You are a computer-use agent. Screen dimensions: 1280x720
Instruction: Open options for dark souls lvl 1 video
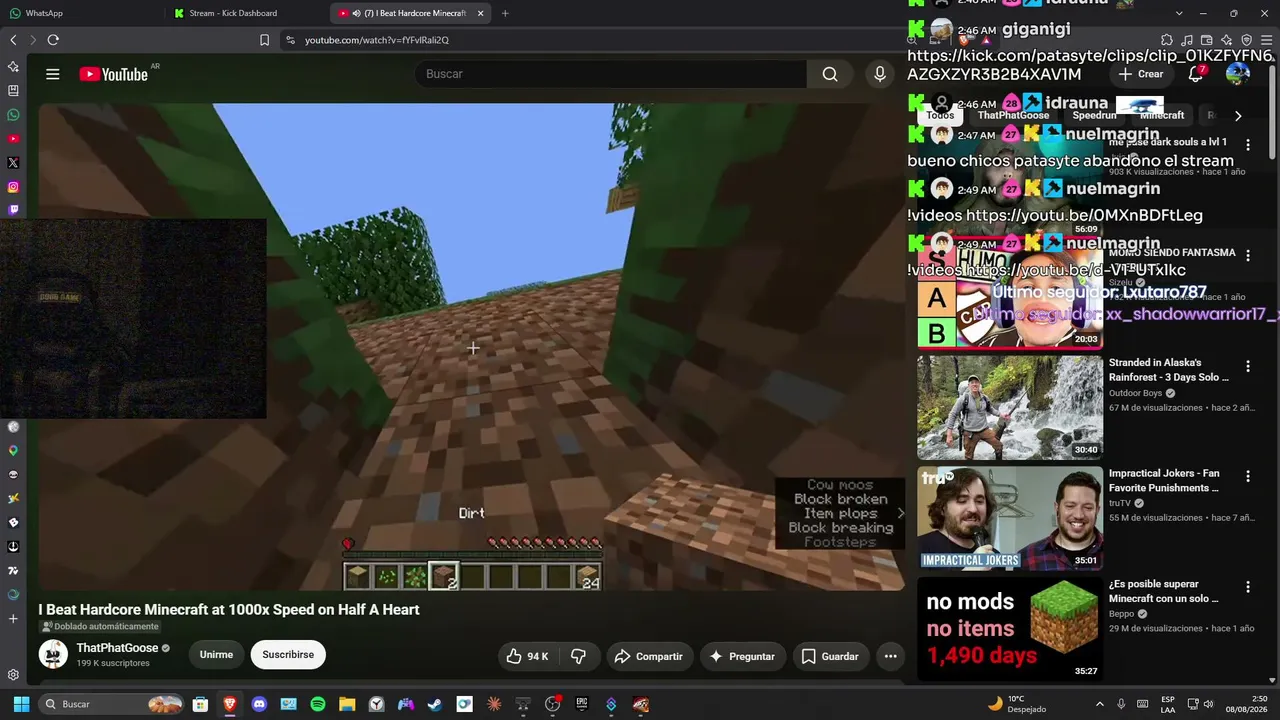pos(1248,145)
